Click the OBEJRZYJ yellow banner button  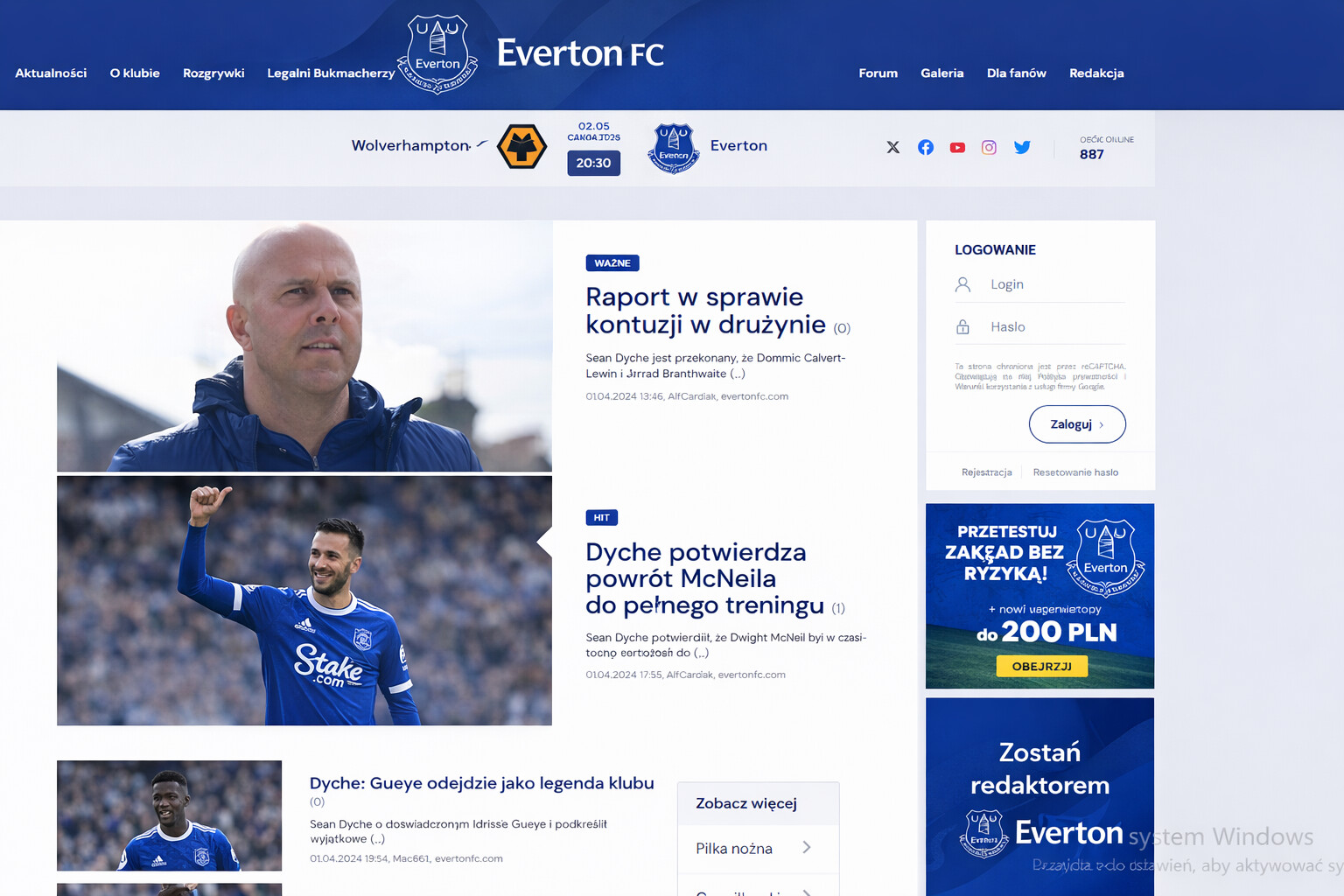click(1042, 666)
